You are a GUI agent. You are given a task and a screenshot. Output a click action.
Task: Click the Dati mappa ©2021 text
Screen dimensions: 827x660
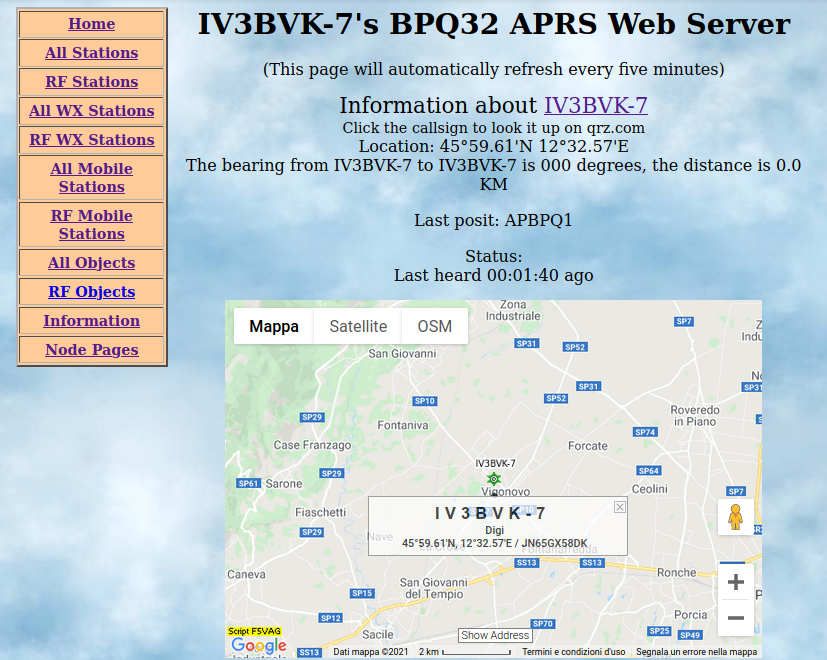371,652
